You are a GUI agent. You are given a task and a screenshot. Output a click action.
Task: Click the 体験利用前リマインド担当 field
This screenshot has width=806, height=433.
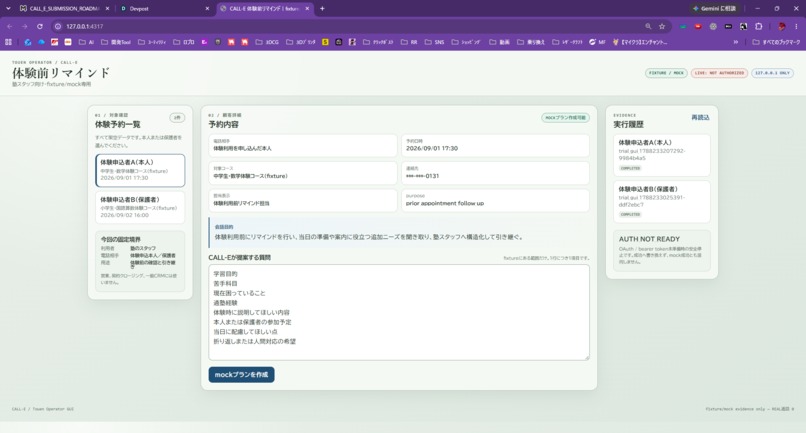[x=303, y=201]
